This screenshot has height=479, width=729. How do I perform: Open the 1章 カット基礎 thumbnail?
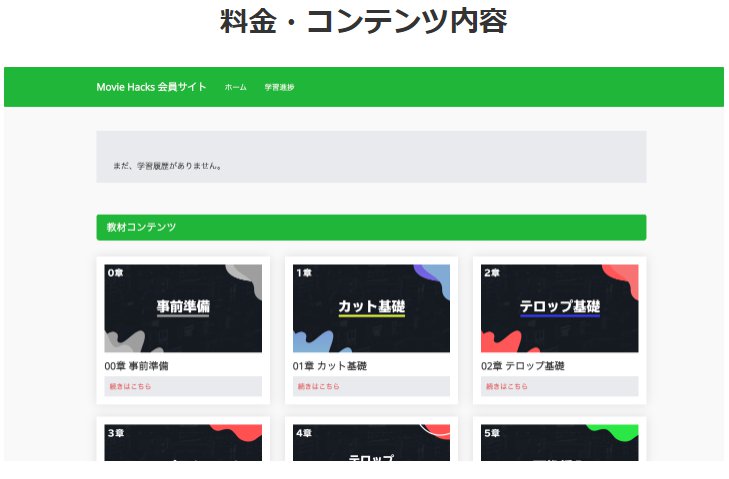pos(371,308)
